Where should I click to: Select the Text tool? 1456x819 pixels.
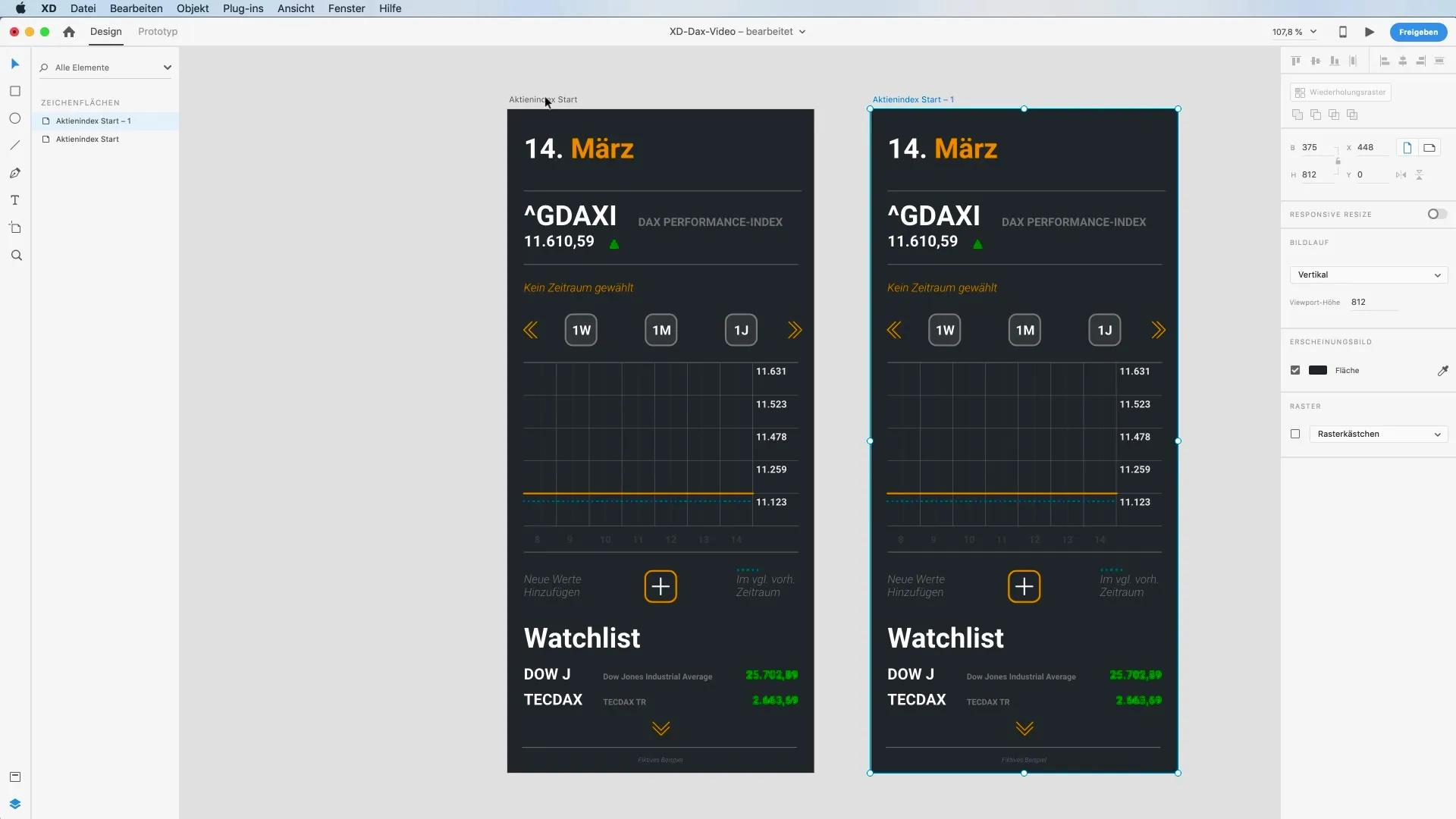pos(15,200)
